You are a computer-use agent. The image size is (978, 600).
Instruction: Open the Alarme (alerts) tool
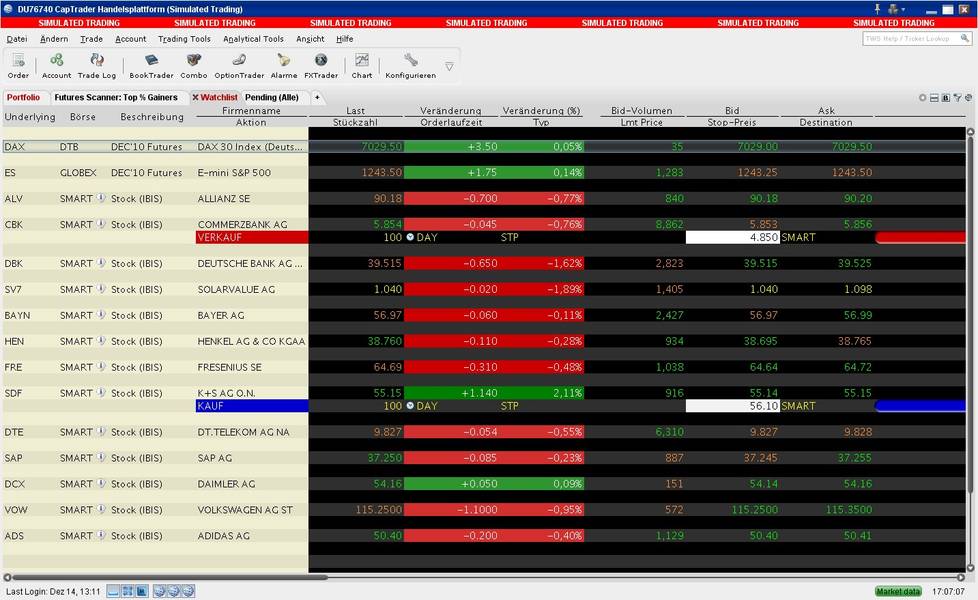[x=284, y=65]
